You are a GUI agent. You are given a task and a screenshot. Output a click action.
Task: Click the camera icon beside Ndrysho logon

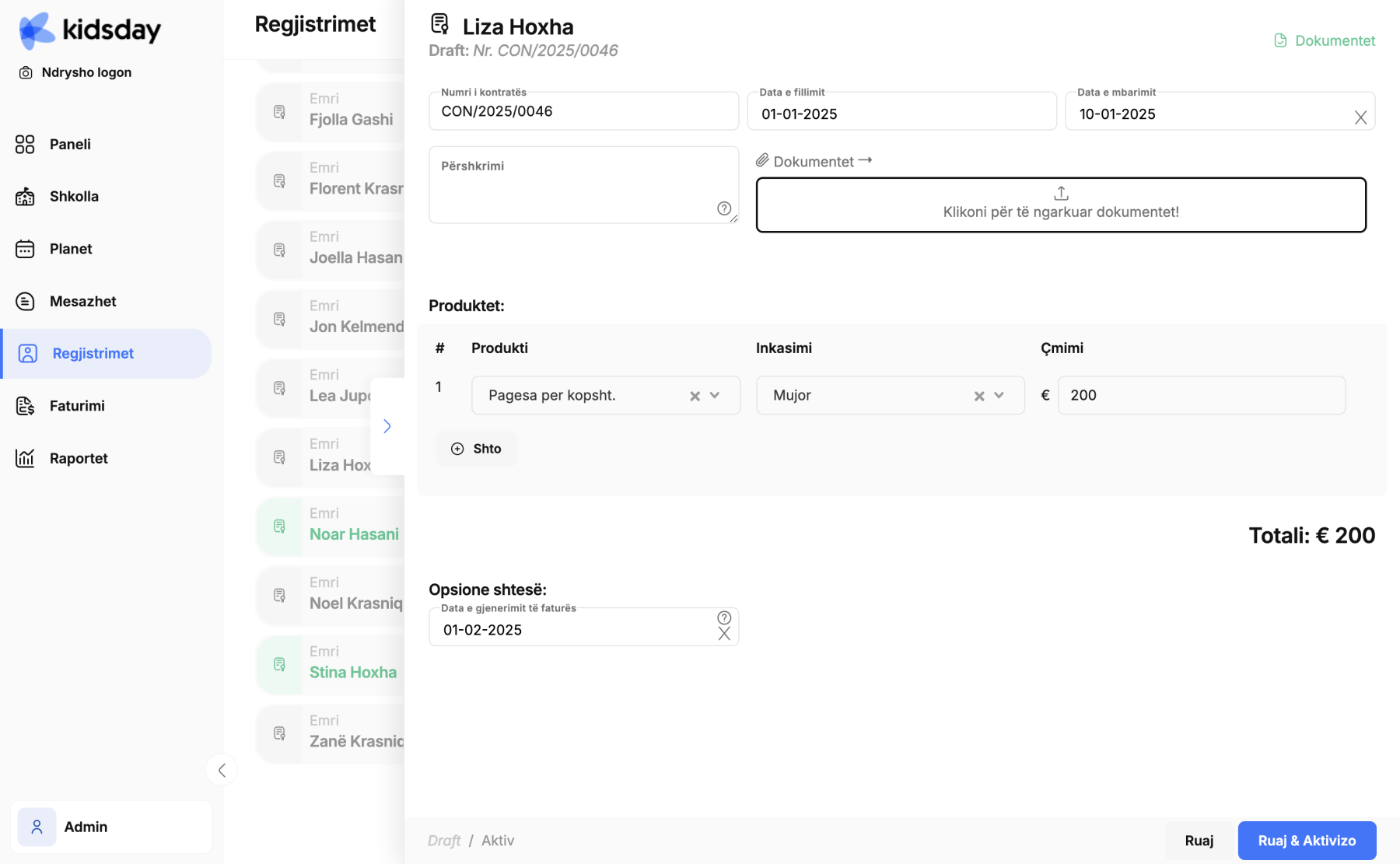click(x=26, y=72)
